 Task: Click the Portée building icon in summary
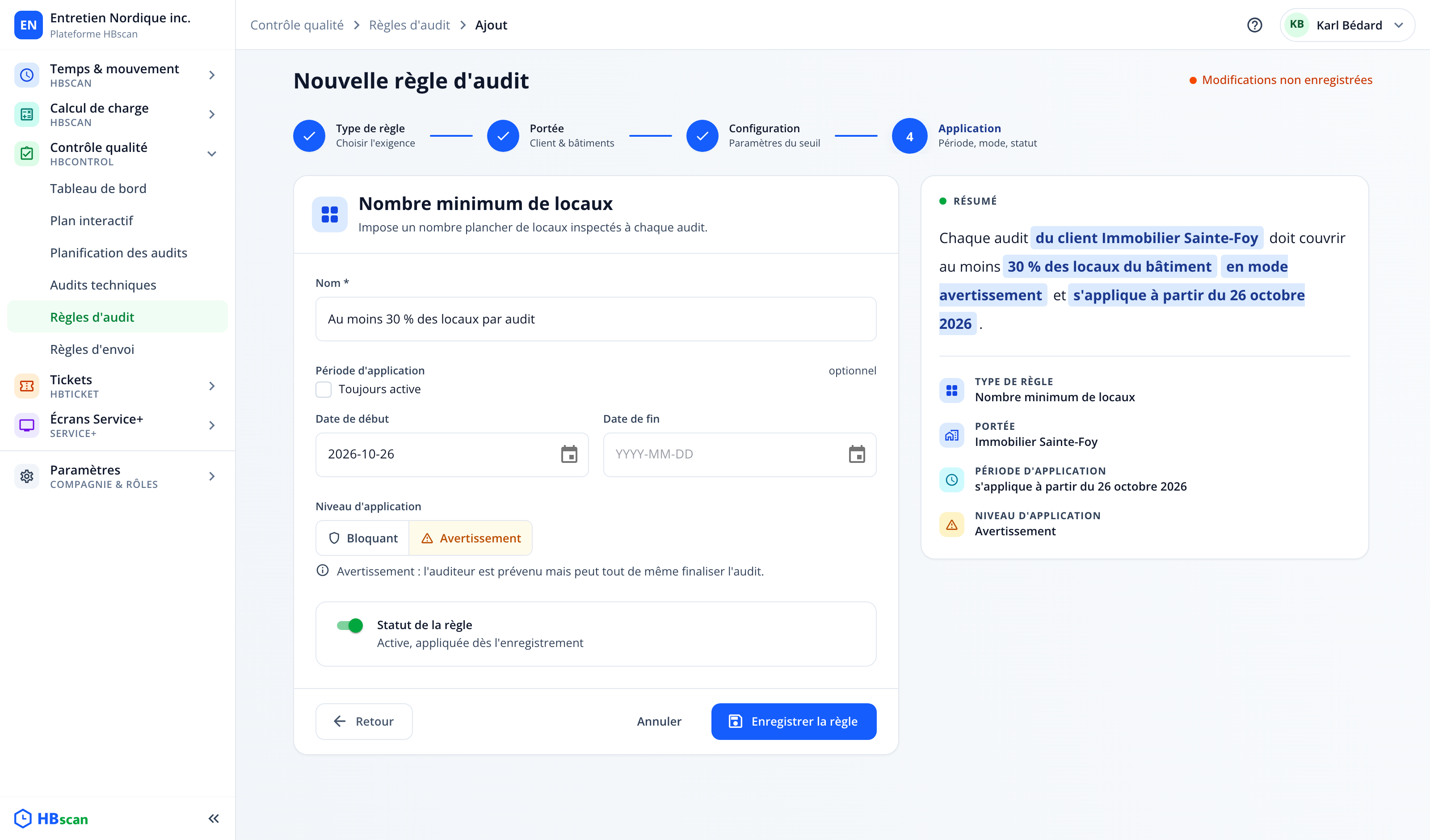point(952,435)
